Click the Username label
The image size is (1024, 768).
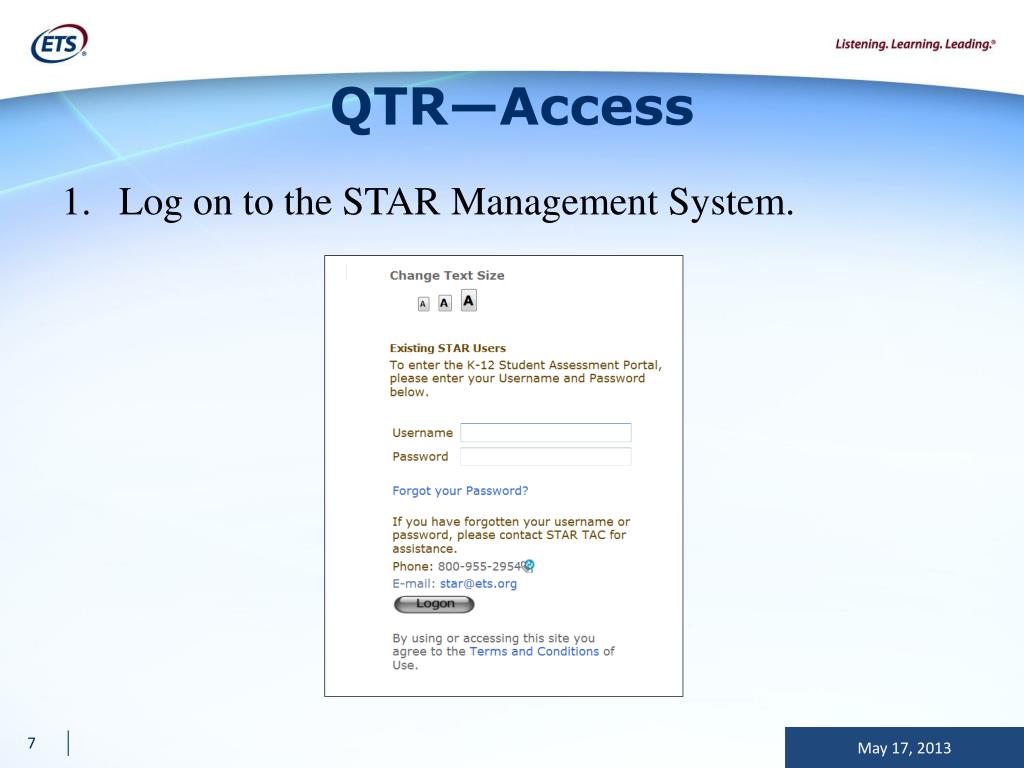click(422, 432)
